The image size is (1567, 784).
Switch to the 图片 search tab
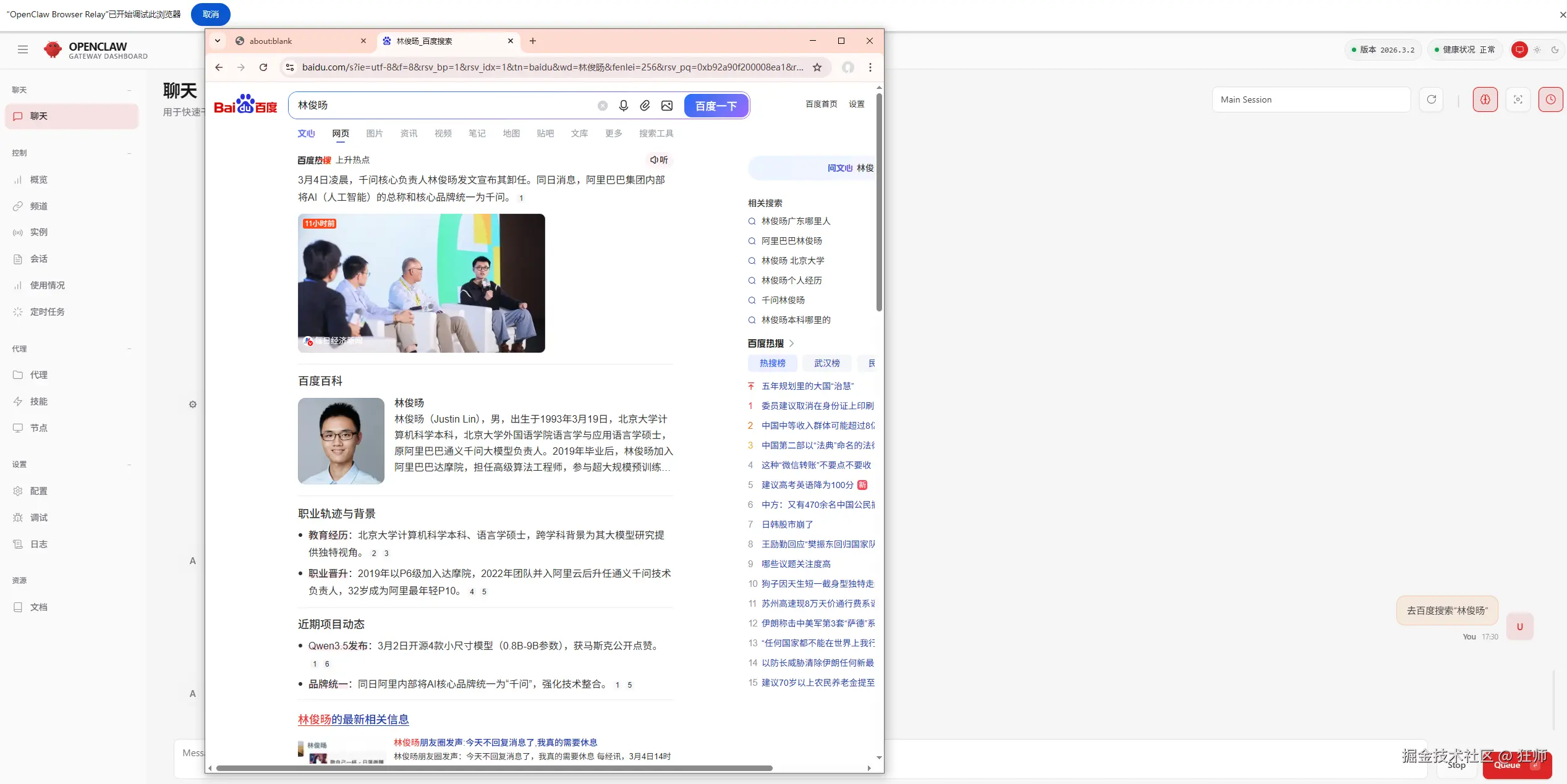(374, 133)
